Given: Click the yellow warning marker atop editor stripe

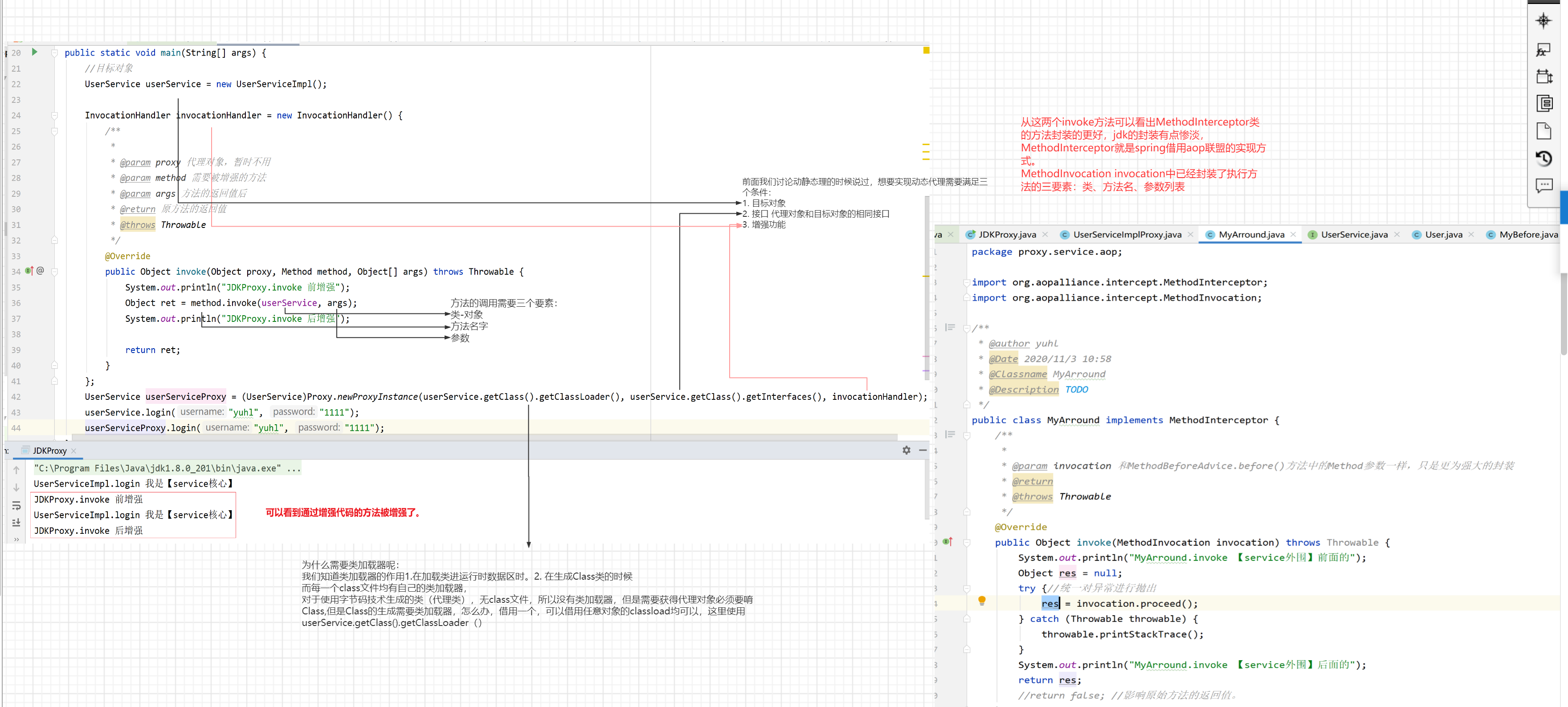Looking at the screenshot, I should (x=927, y=50).
